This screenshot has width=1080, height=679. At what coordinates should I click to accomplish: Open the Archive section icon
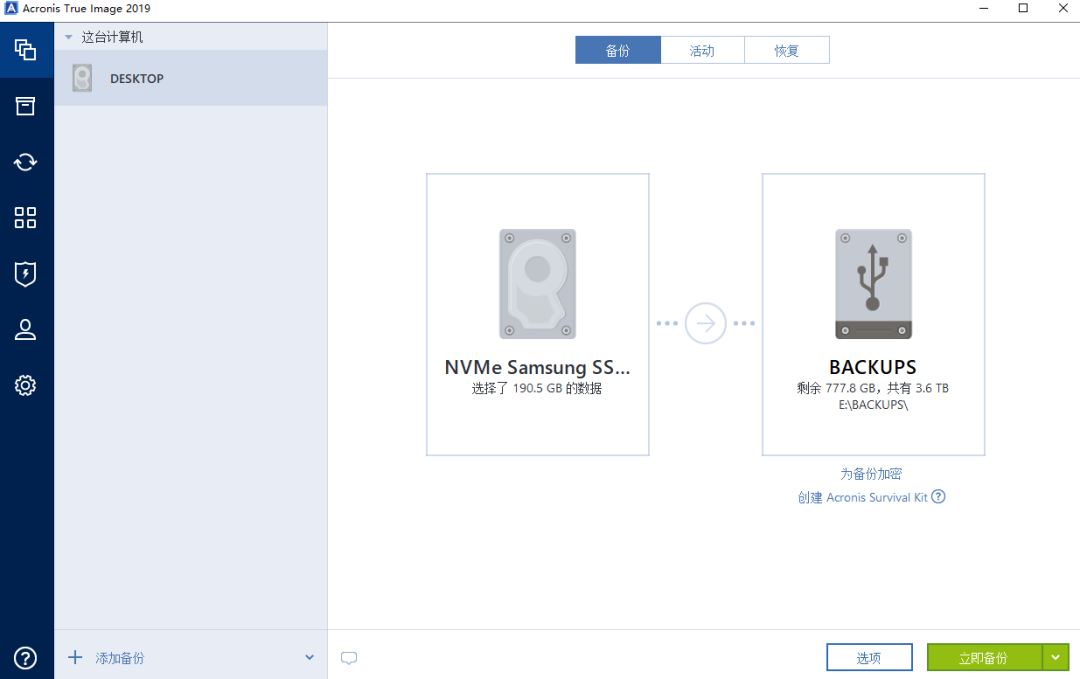coord(25,105)
